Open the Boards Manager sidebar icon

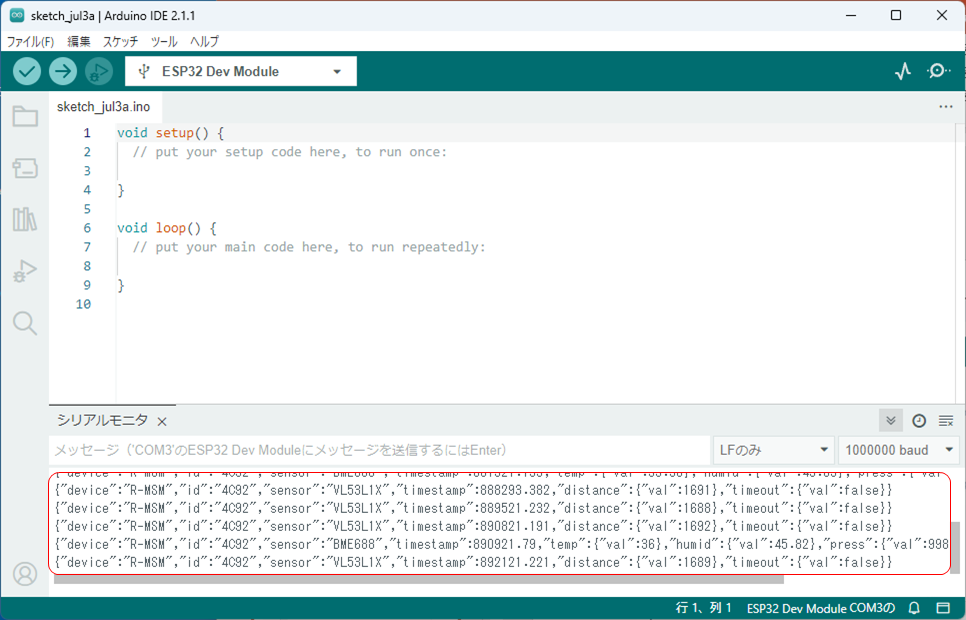(x=25, y=168)
